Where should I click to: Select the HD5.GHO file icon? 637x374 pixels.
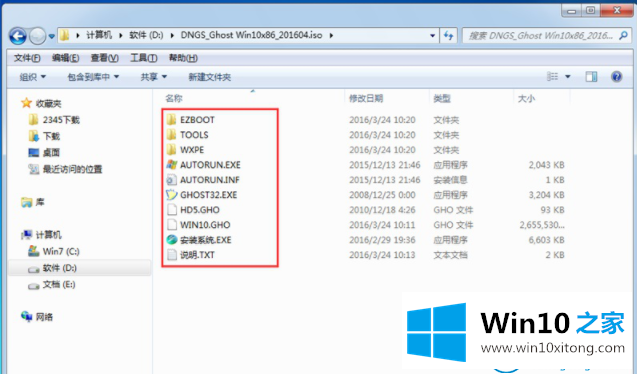[x=171, y=210]
